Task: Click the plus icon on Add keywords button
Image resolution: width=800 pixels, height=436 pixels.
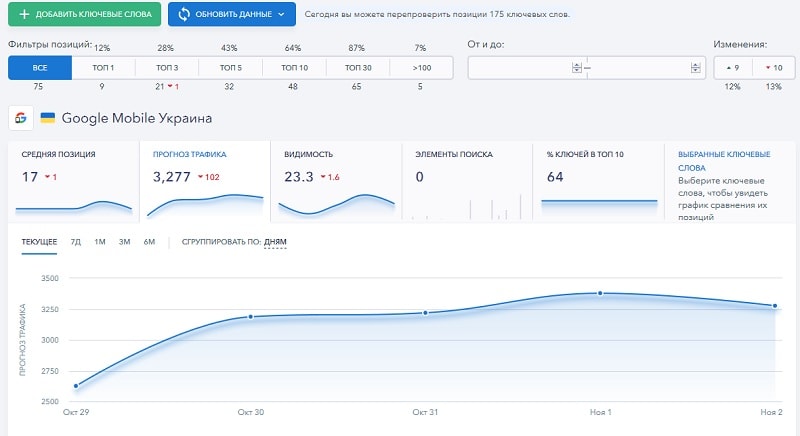Action: (24, 14)
